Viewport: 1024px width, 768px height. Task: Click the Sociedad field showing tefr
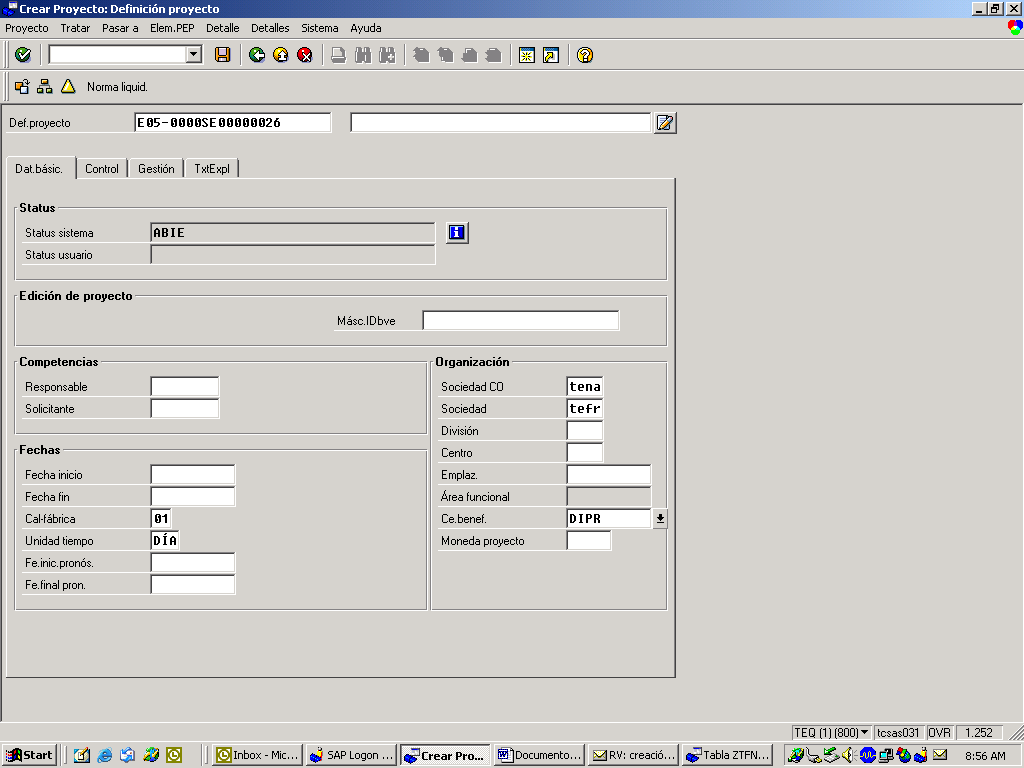pos(584,409)
